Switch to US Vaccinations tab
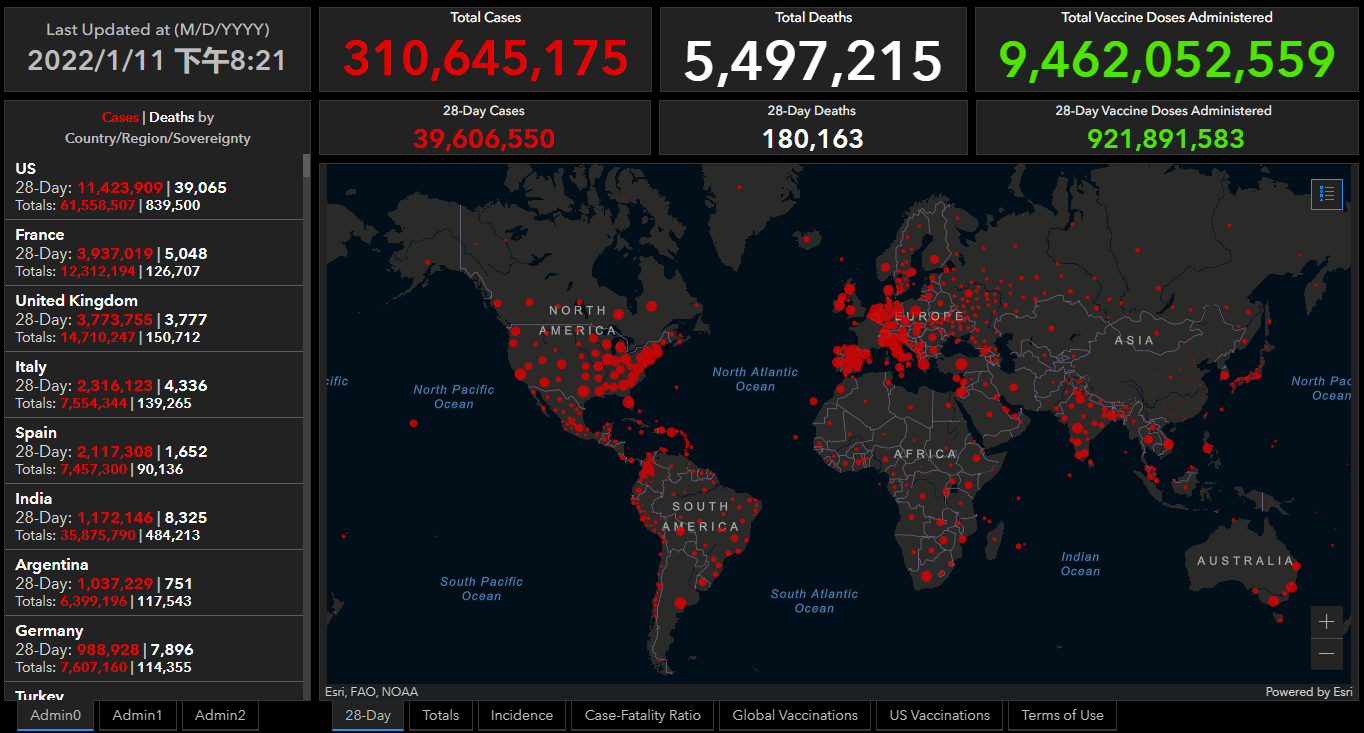The image size is (1364, 733). click(939, 715)
